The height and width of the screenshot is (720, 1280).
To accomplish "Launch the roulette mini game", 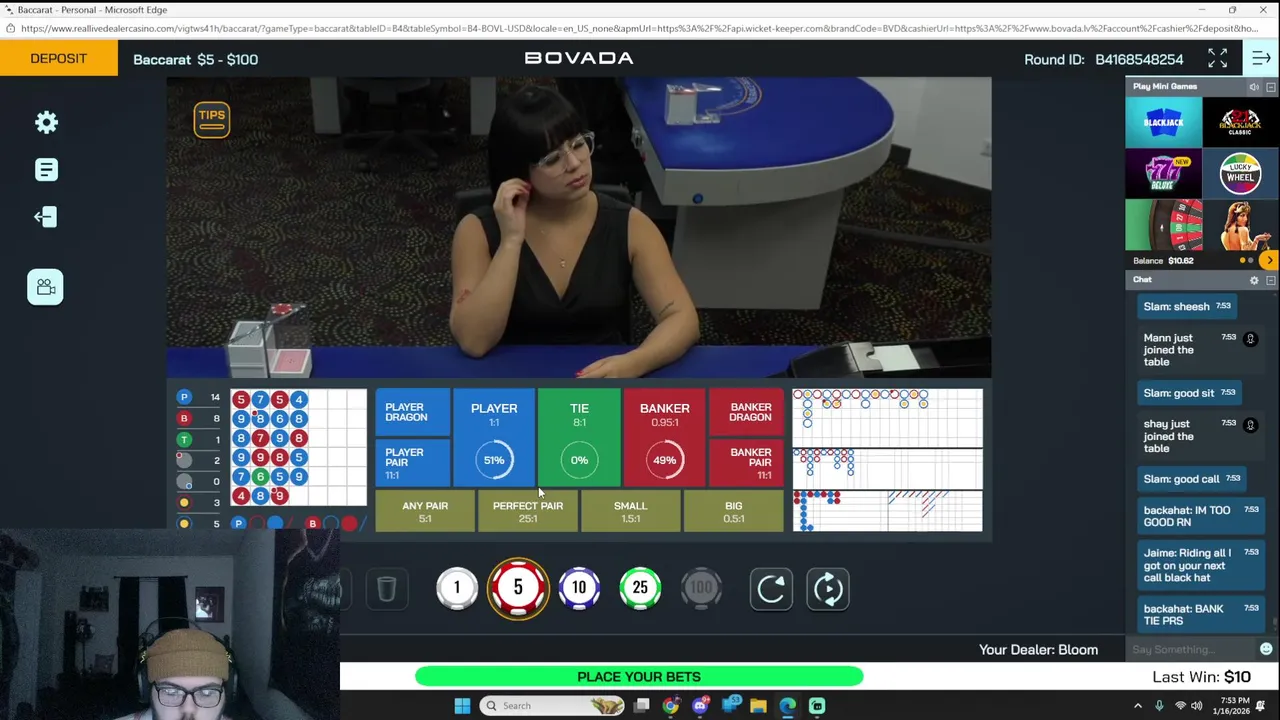I will 1163,225.
